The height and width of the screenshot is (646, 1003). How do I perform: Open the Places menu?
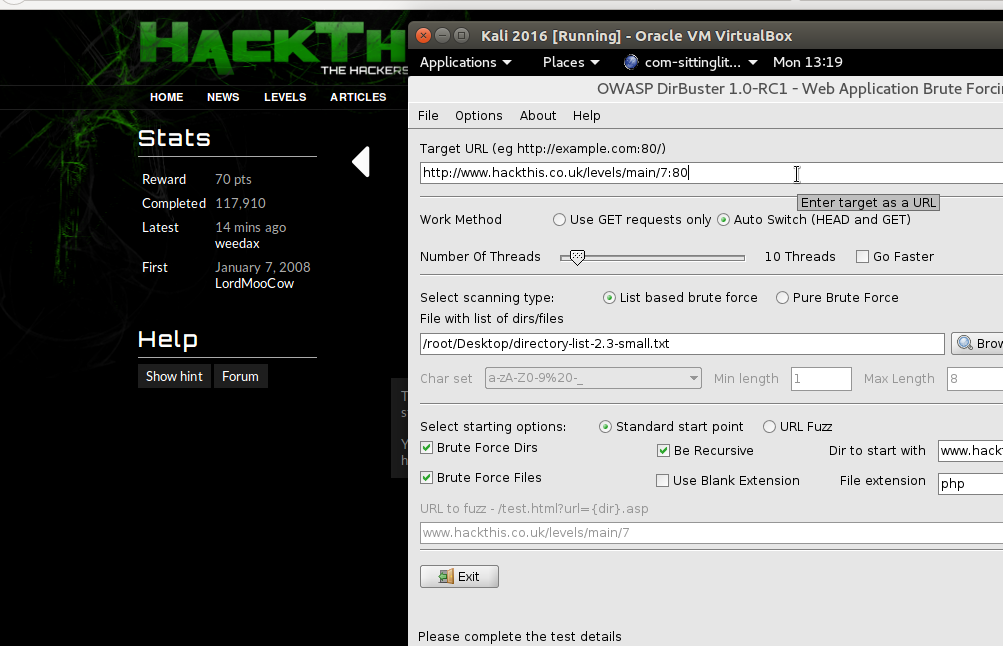point(571,62)
